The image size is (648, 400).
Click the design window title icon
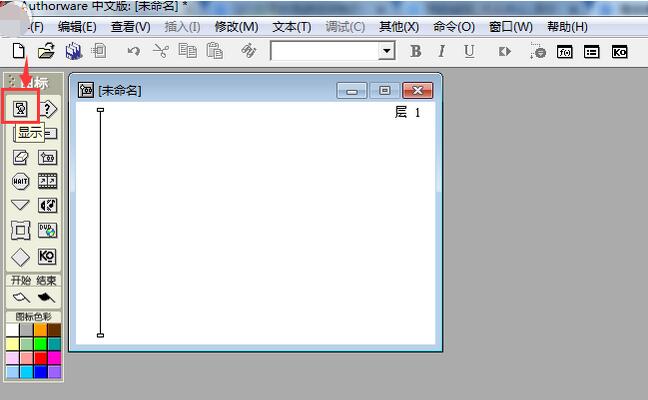[86, 90]
